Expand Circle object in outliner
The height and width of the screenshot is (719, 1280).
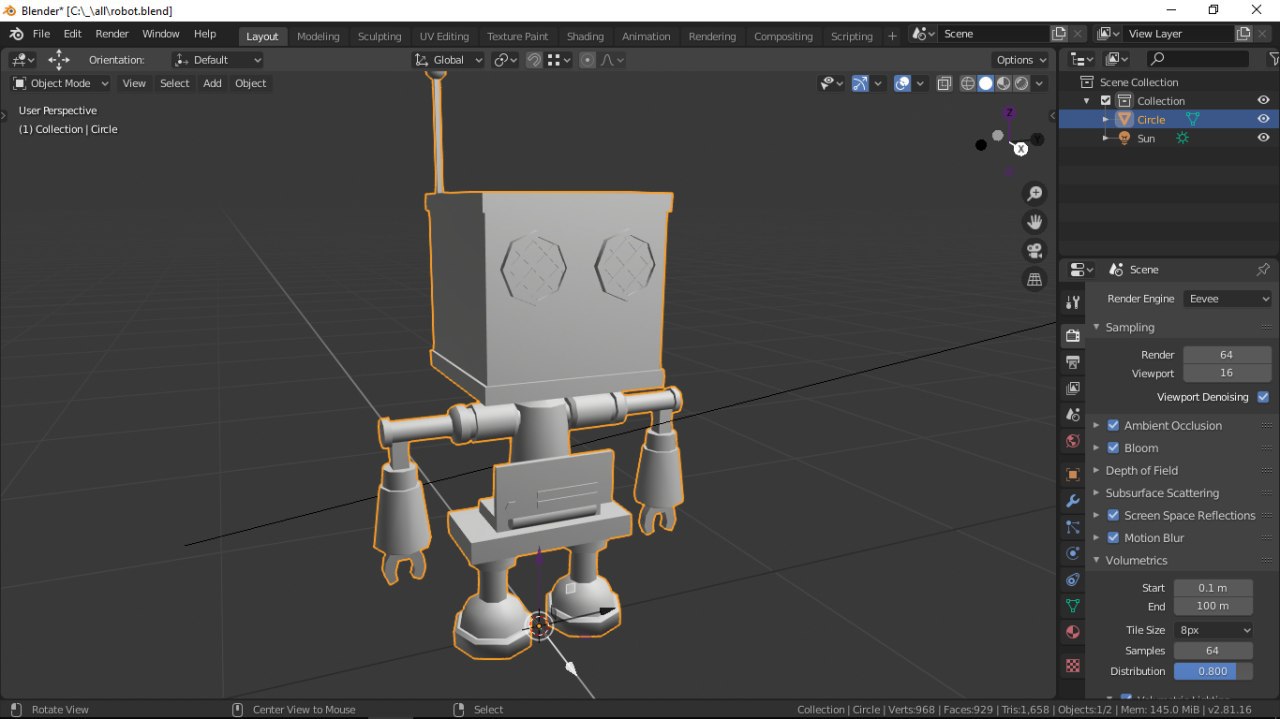pyautogui.click(x=1106, y=119)
